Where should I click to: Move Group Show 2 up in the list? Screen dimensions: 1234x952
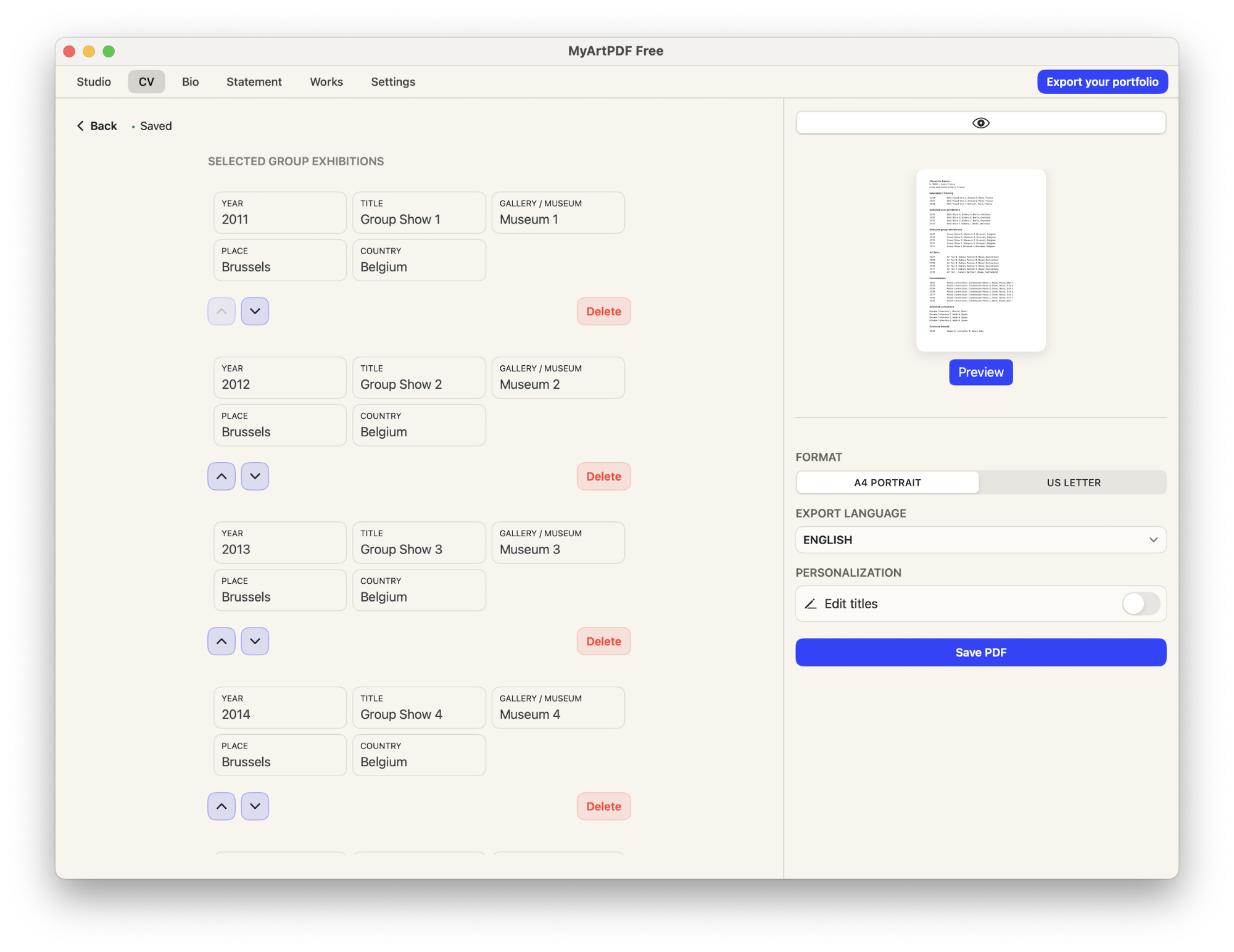point(221,476)
